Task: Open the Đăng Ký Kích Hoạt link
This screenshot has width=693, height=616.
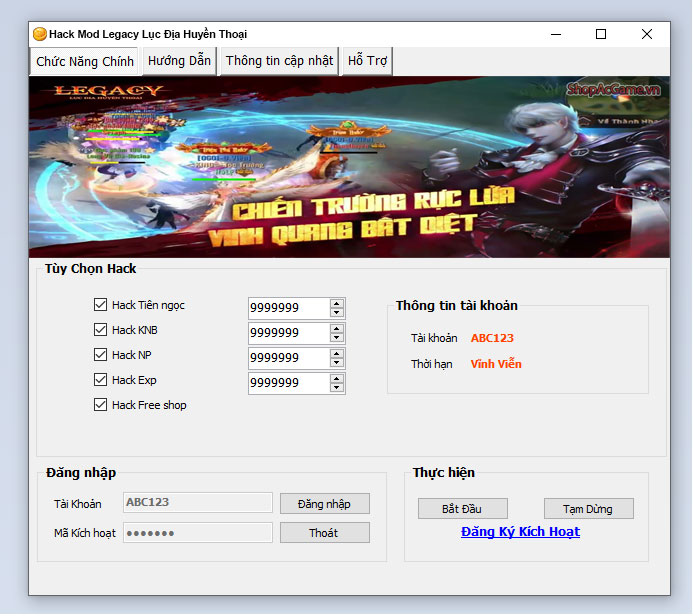Action: pos(520,532)
